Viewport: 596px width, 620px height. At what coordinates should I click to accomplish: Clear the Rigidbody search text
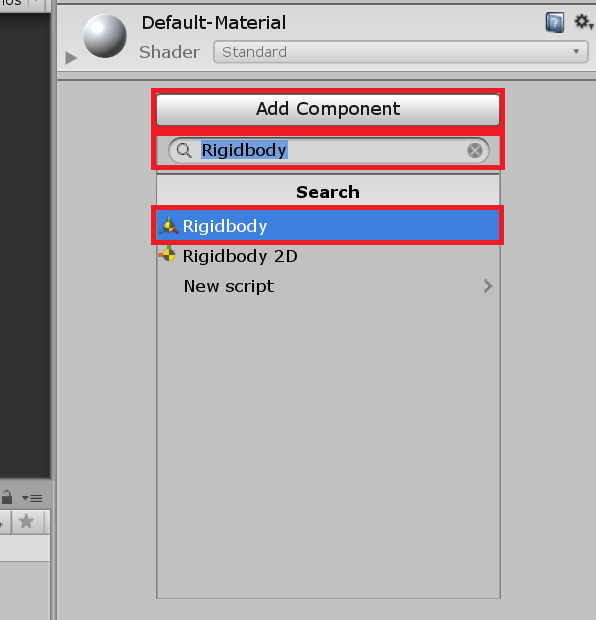click(x=475, y=150)
